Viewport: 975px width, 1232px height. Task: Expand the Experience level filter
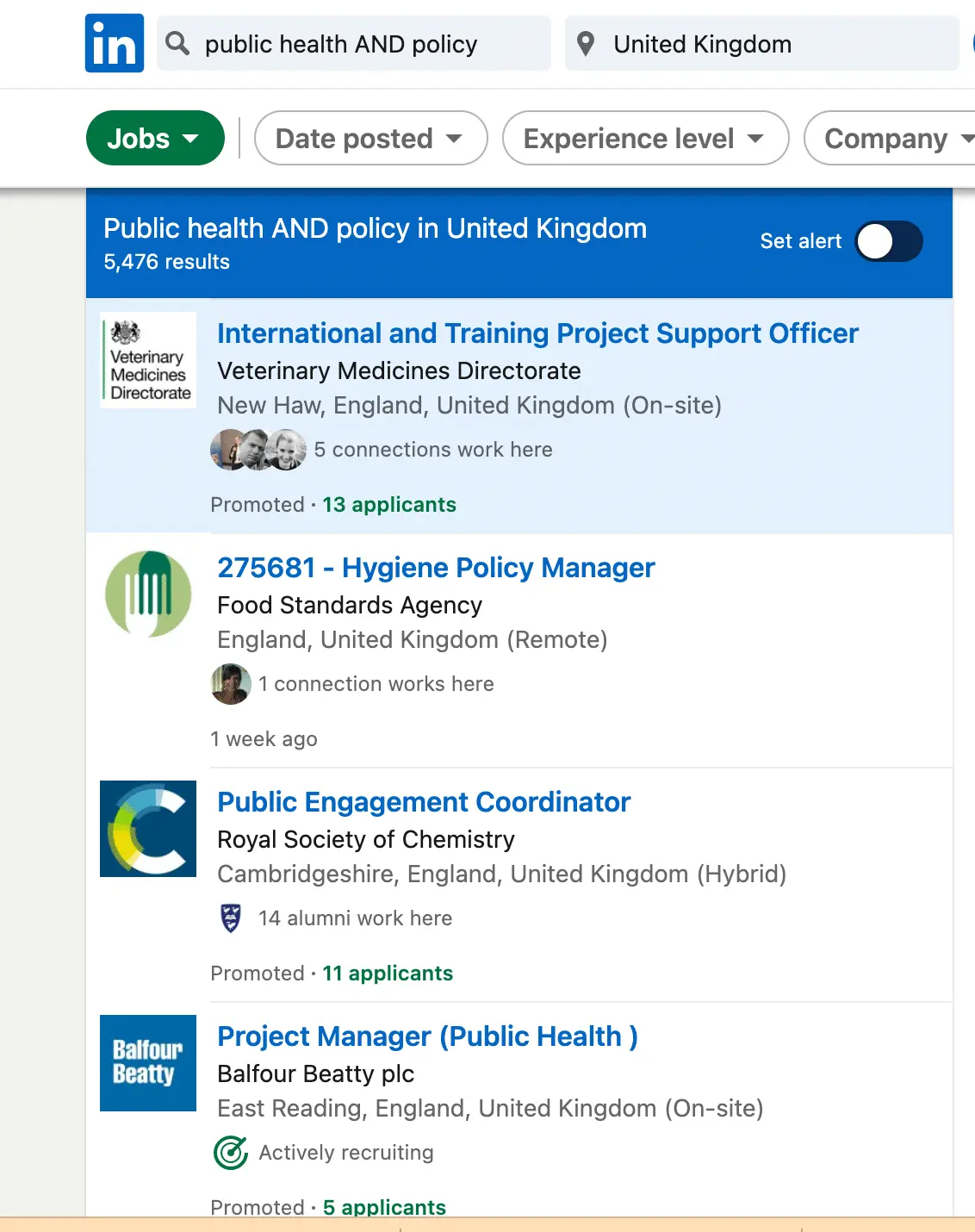coord(645,138)
